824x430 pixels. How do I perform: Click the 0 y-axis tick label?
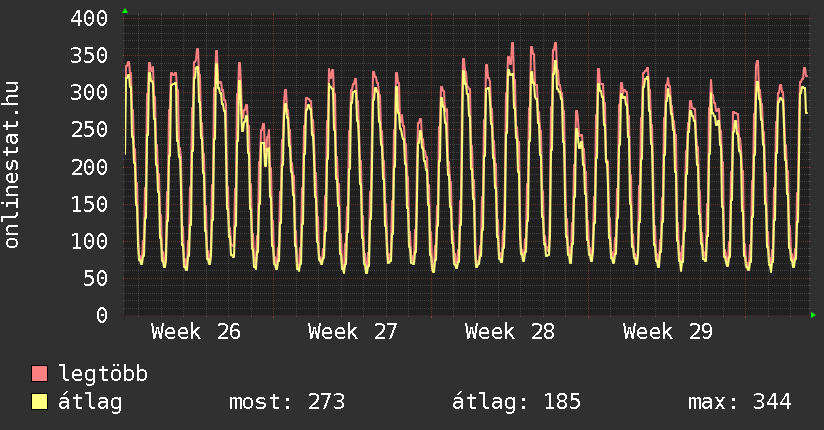point(102,315)
